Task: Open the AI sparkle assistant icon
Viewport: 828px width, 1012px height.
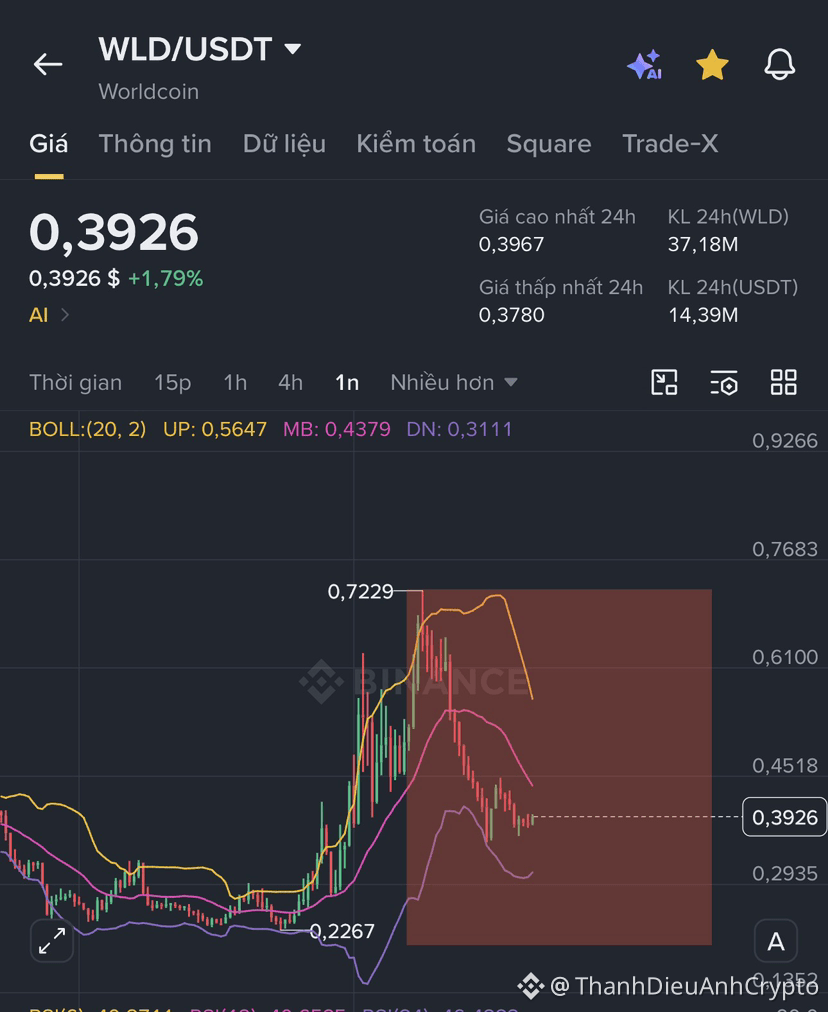Action: click(645, 65)
